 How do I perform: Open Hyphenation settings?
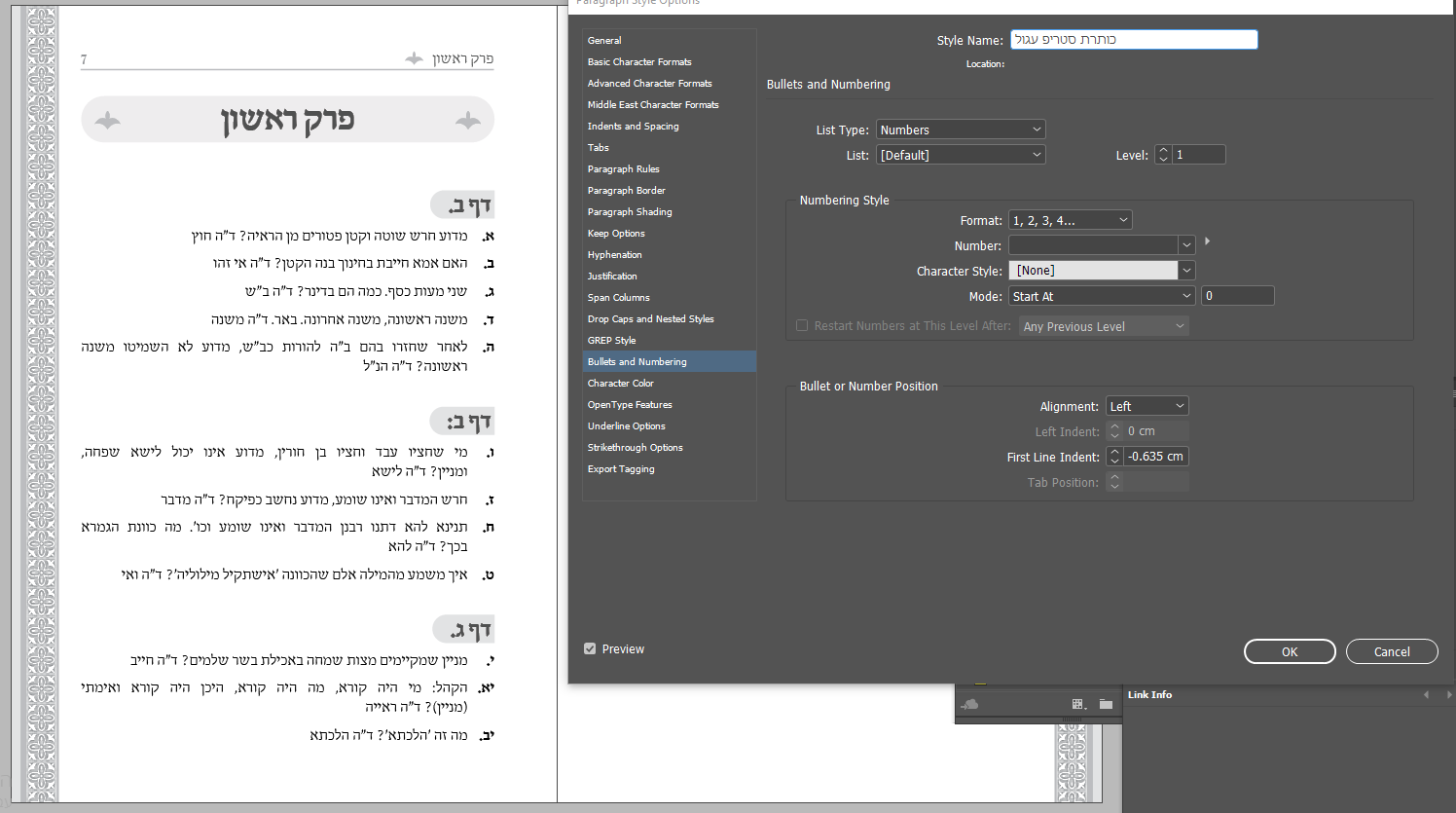pyautogui.click(x=670, y=255)
